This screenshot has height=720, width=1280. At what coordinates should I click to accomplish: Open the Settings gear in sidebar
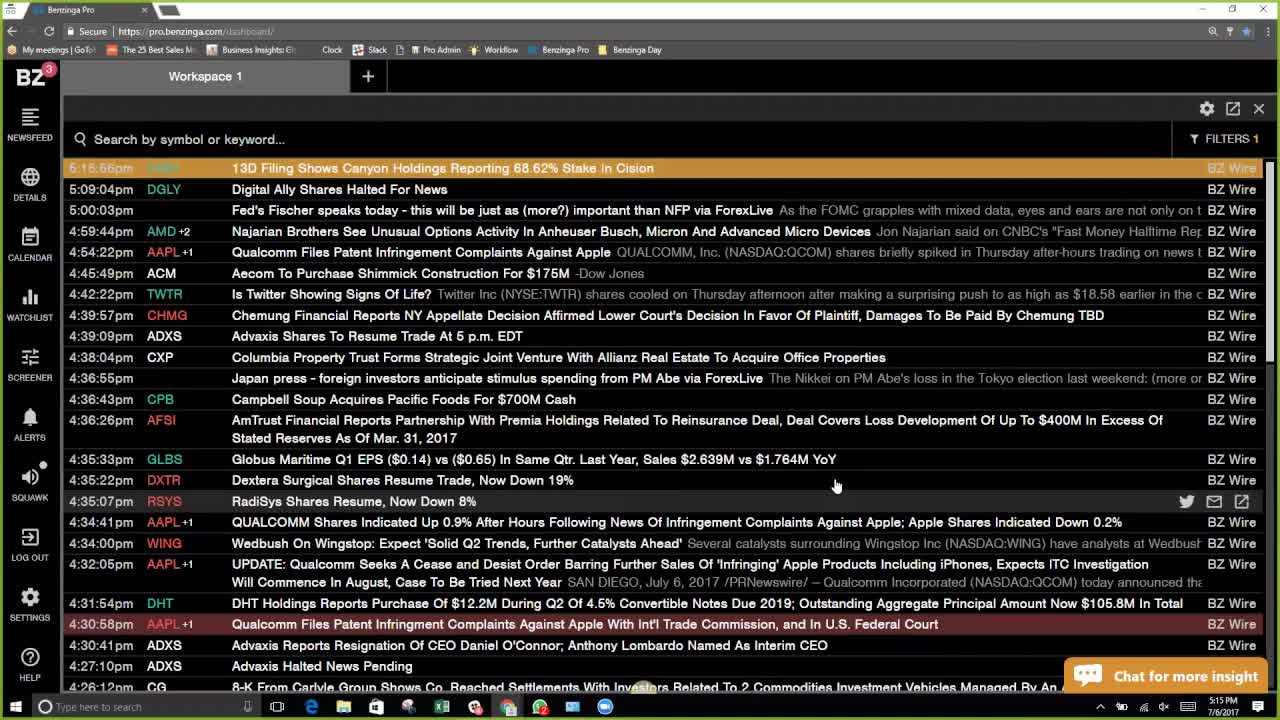30,604
